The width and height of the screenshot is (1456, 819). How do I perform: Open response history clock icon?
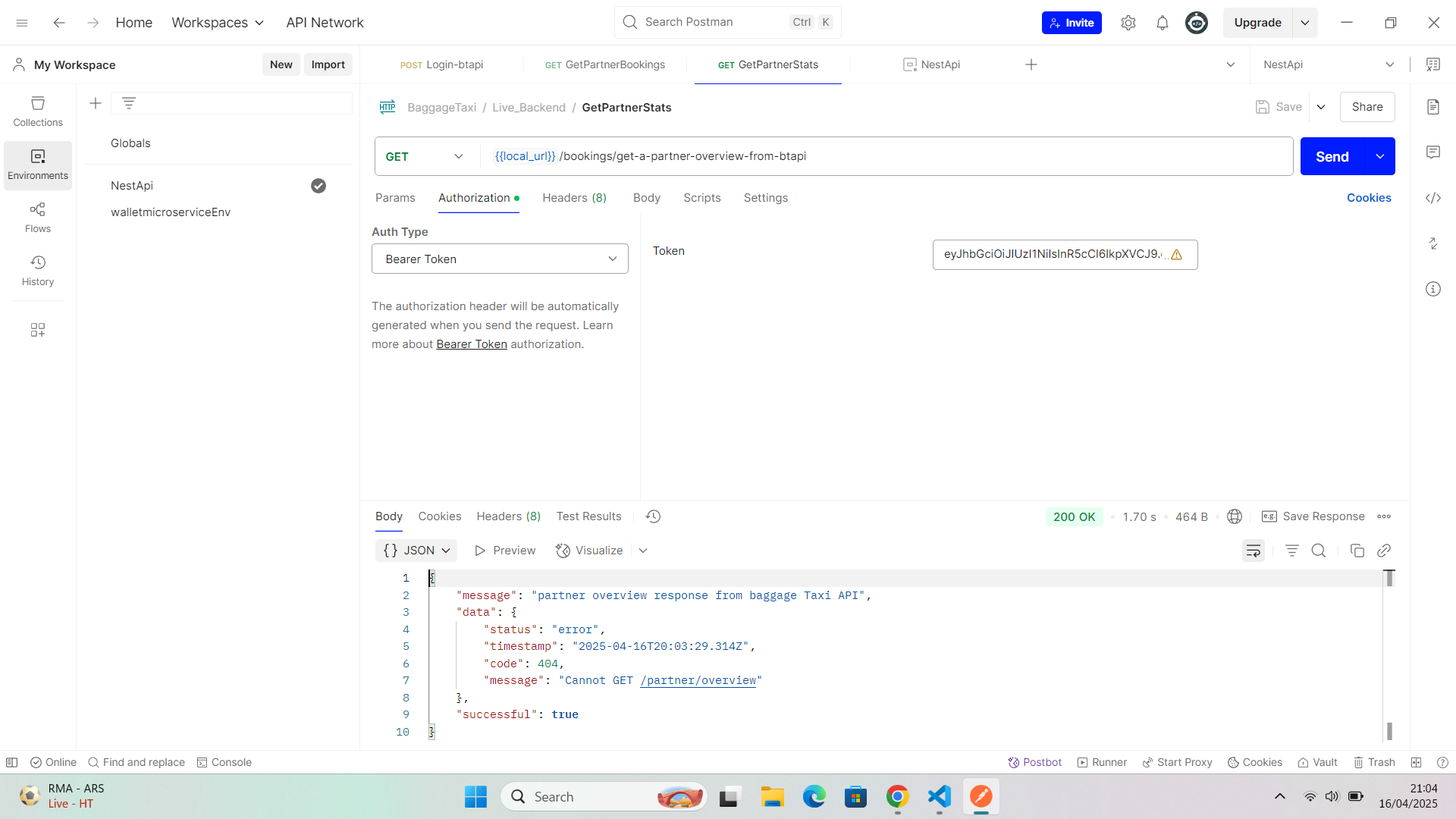(653, 516)
